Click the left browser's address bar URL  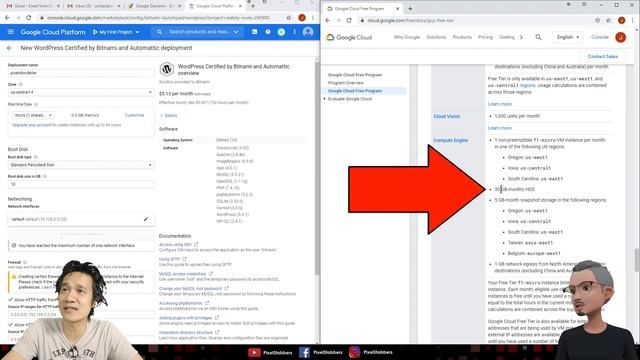point(158,18)
